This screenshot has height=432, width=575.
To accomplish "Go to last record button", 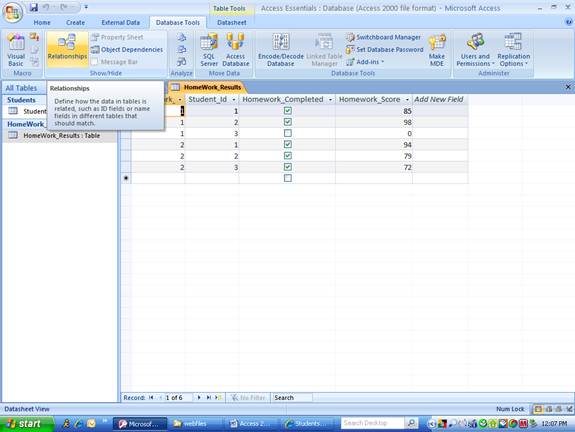I will [209, 398].
